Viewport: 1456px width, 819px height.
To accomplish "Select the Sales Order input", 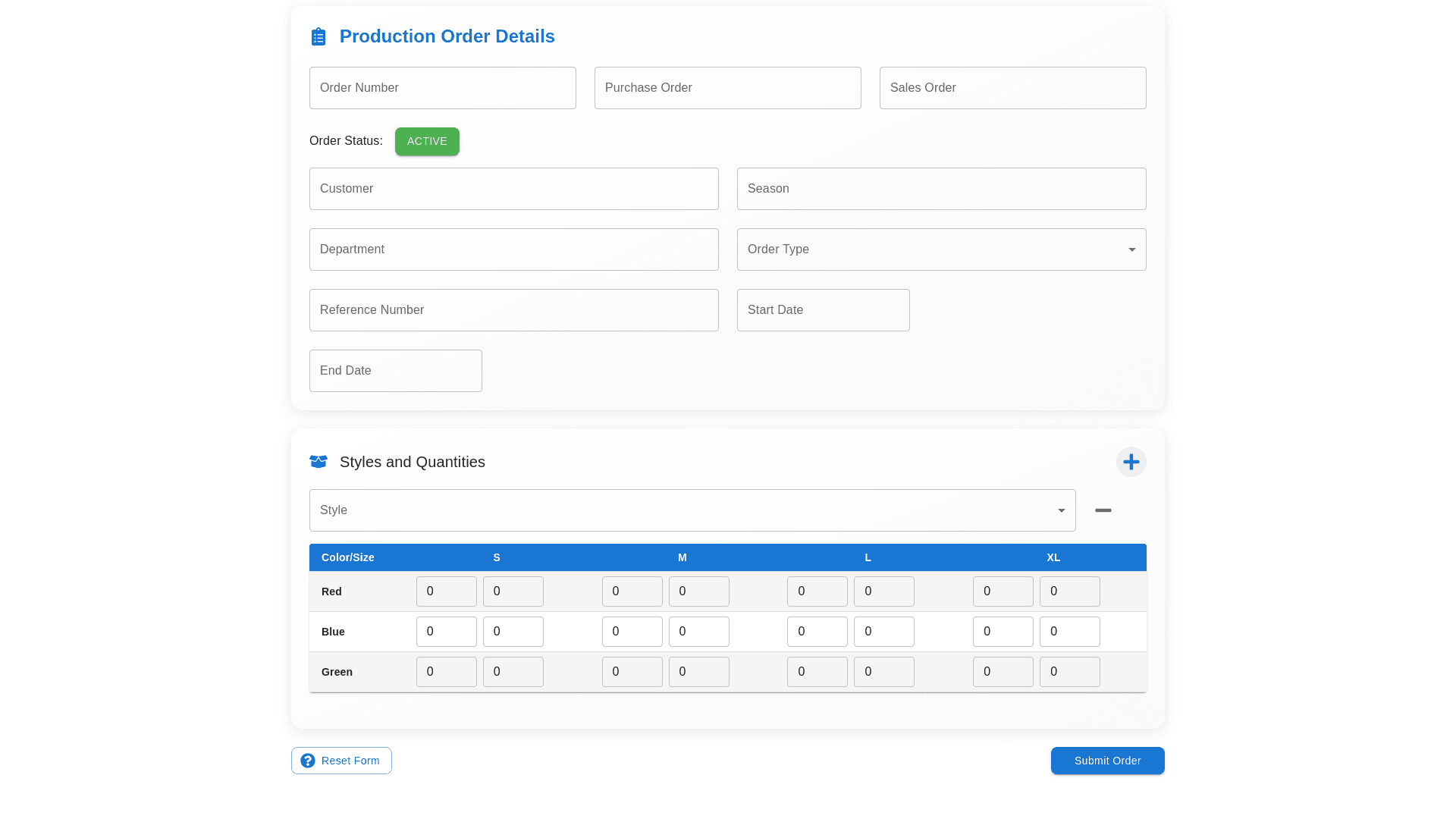I will tap(1012, 88).
